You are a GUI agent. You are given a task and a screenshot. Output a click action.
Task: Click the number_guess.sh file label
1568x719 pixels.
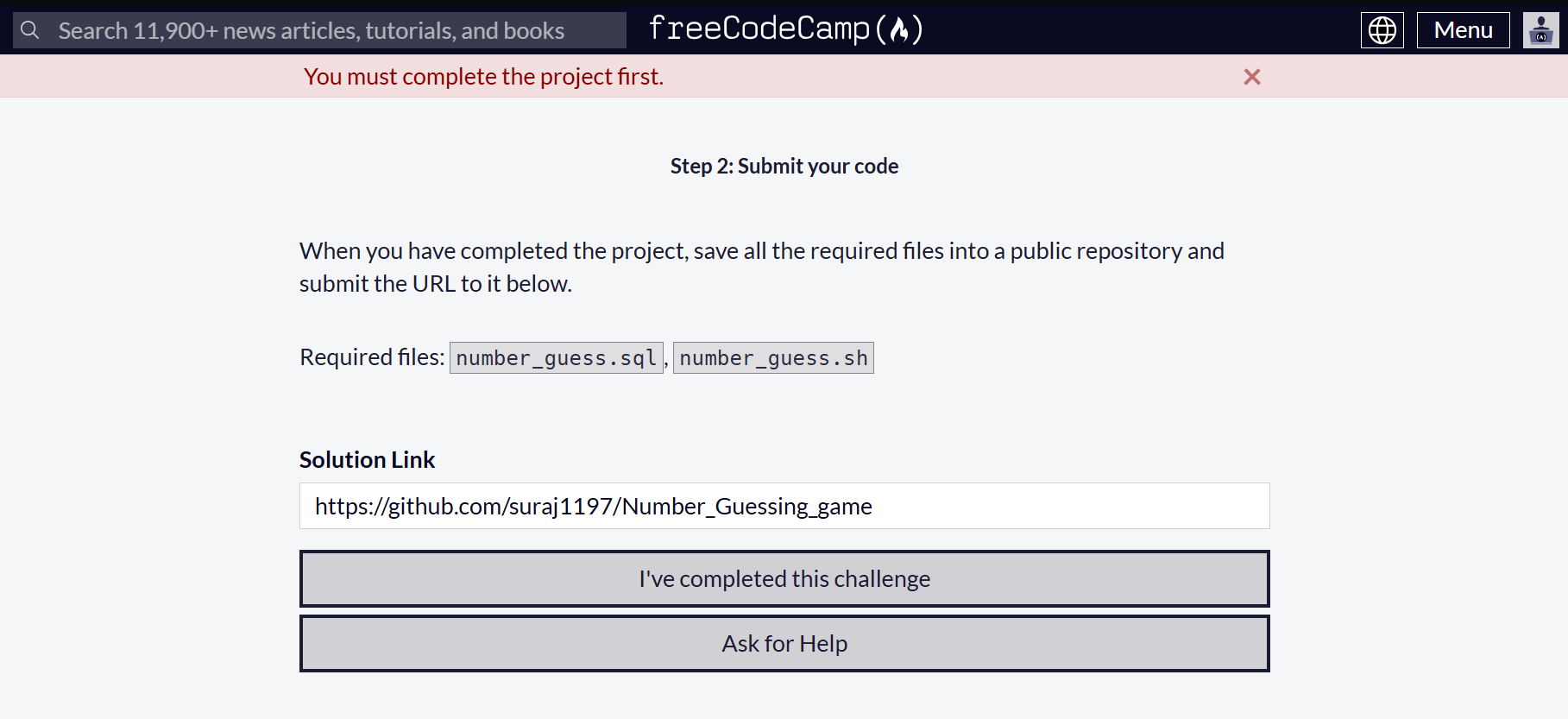(x=773, y=357)
